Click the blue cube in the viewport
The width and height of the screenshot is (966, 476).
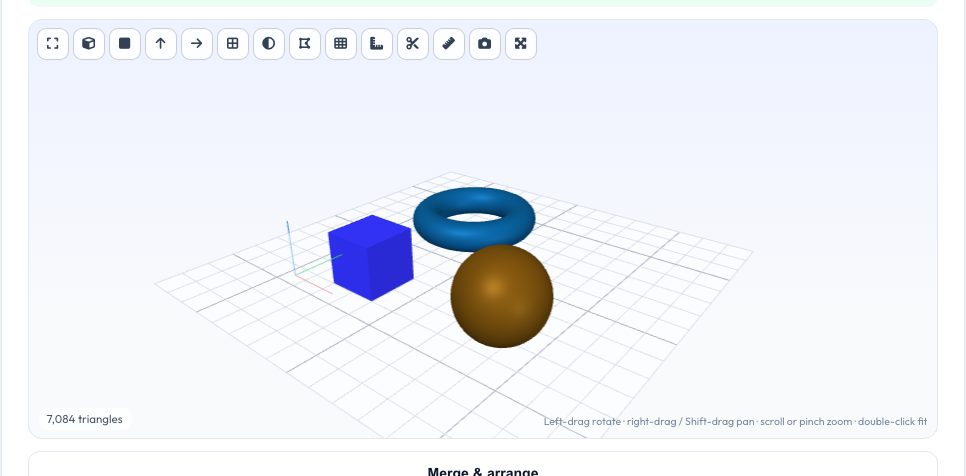click(x=371, y=257)
